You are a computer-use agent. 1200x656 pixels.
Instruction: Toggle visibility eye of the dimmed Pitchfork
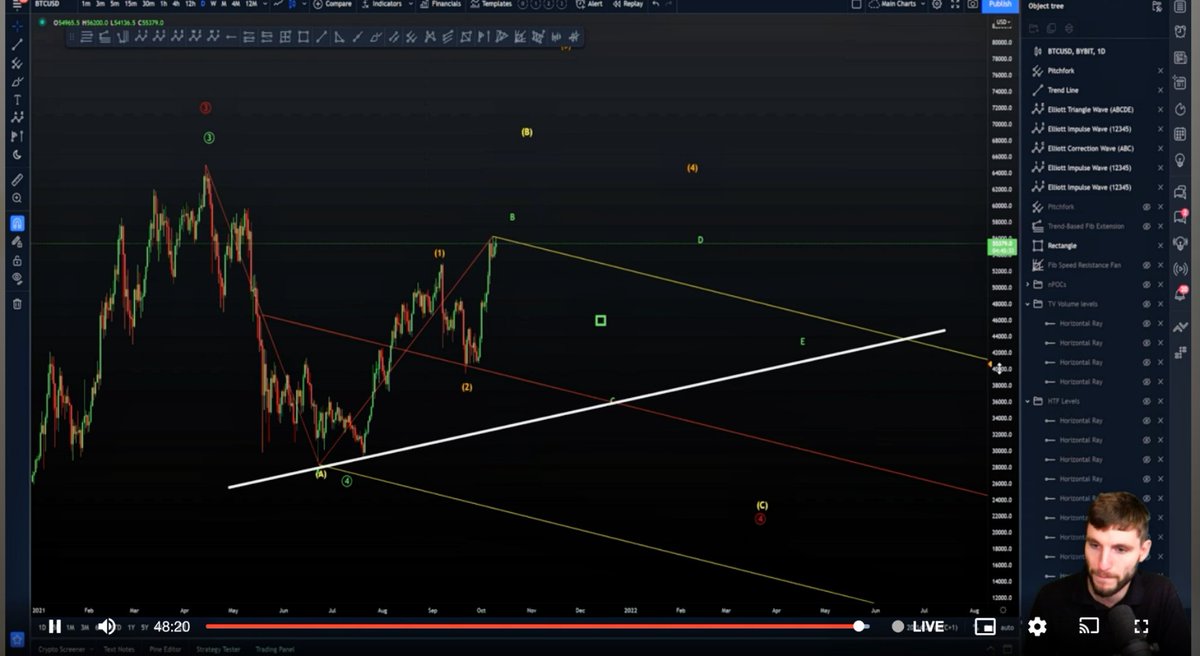(x=1147, y=207)
